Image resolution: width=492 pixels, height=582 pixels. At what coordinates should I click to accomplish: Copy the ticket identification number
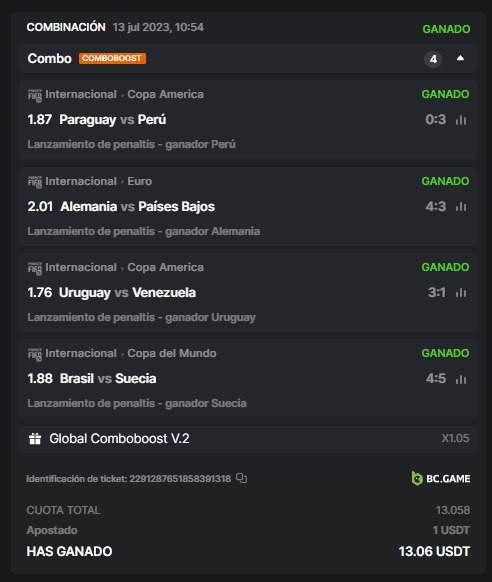tap(241, 478)
